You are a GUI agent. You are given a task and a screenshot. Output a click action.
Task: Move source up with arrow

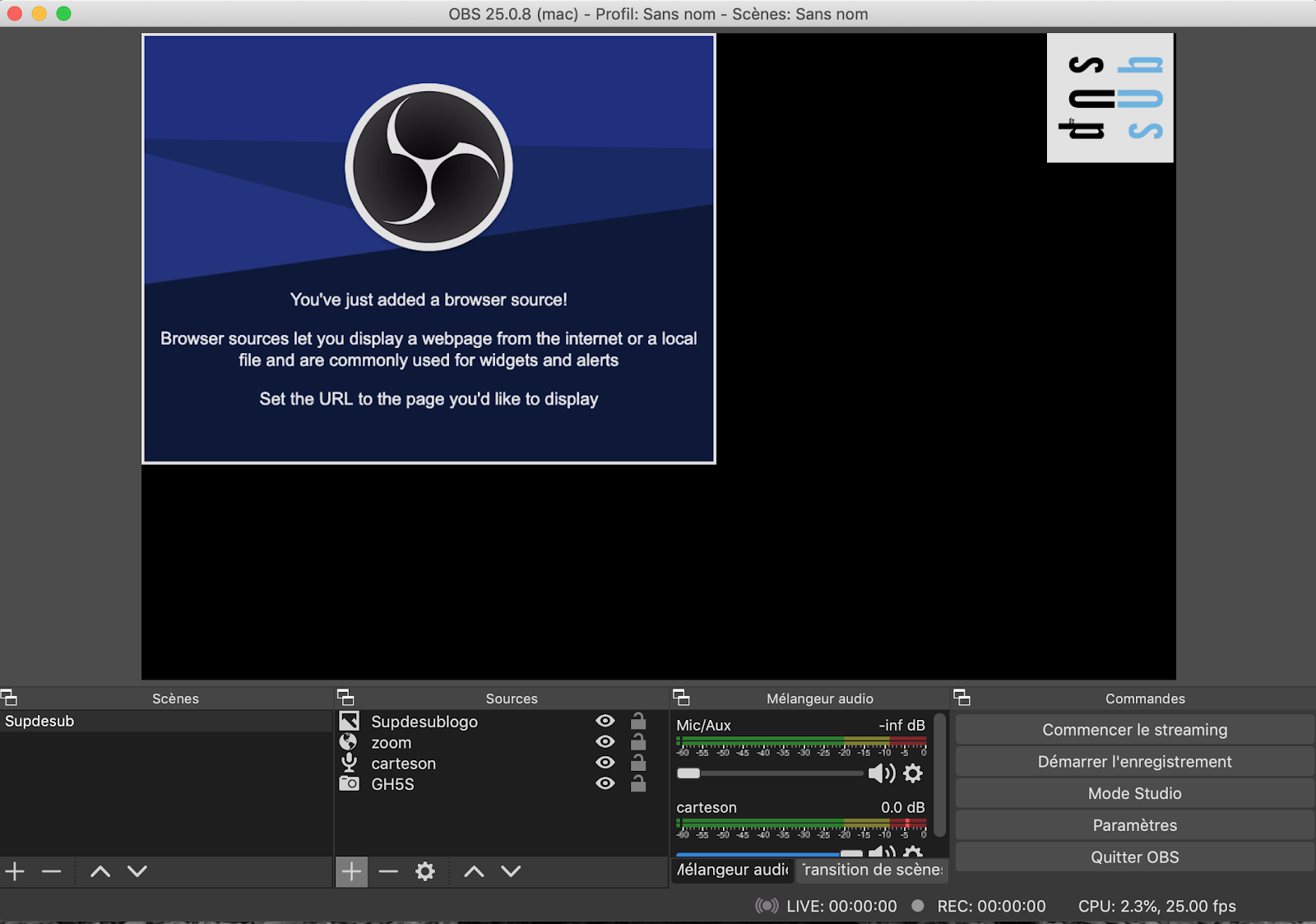coord(474,871)
